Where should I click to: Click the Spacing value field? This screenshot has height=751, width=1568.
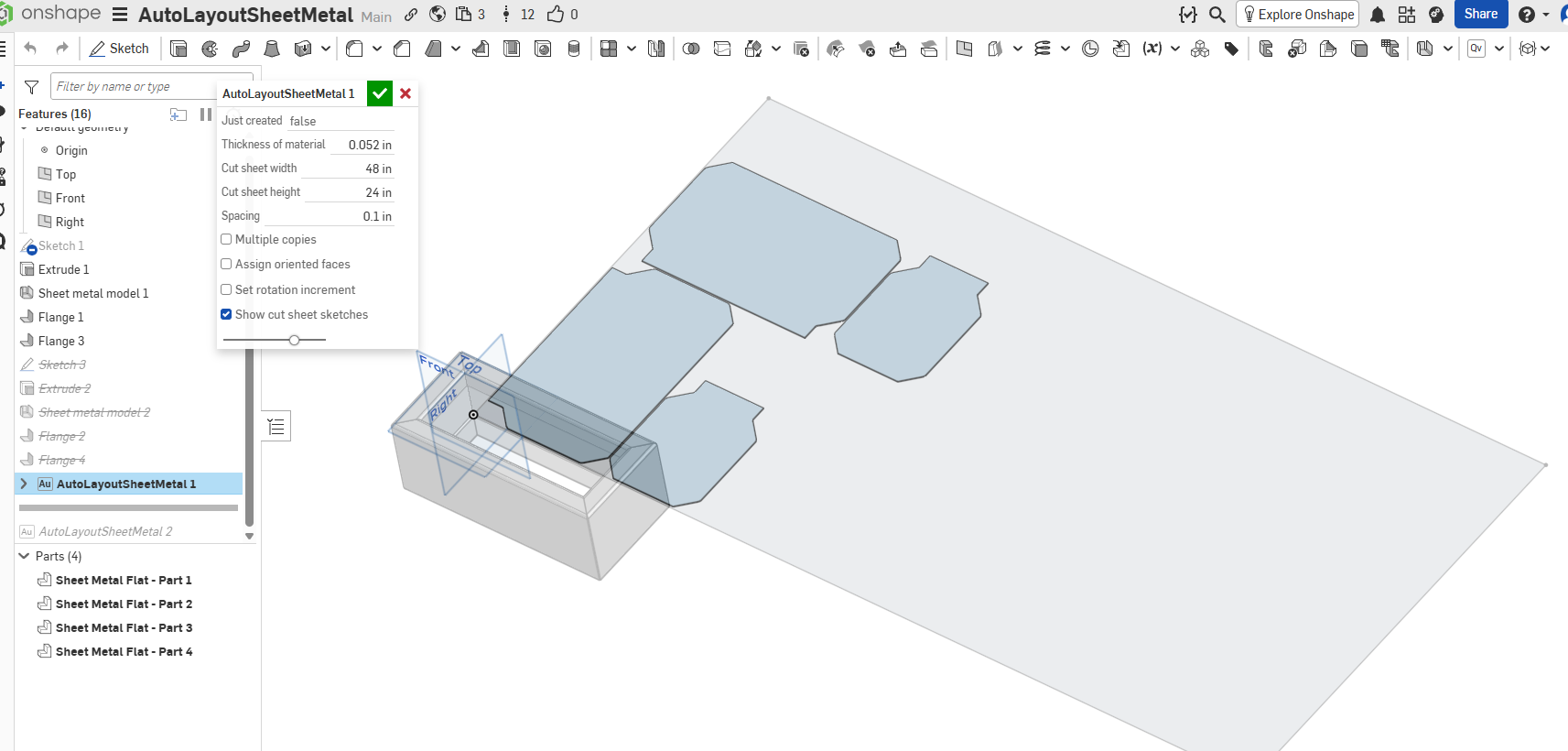tap(330, 216)
